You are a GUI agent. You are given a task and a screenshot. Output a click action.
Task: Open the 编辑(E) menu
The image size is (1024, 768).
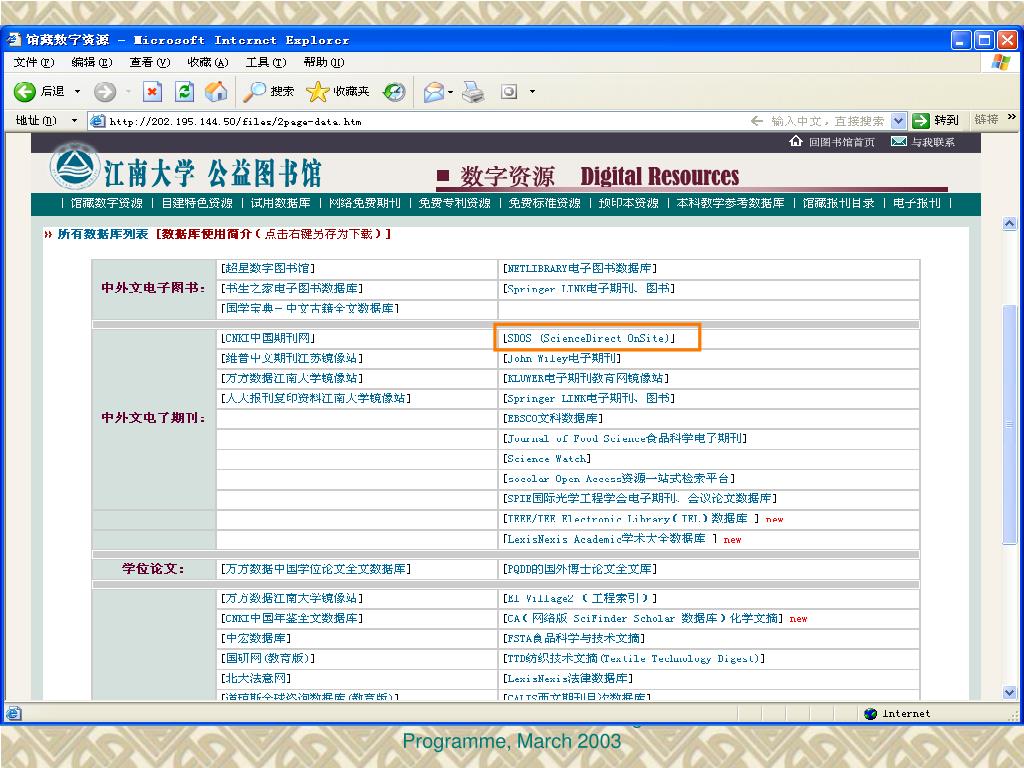click(x=91, y=63)
